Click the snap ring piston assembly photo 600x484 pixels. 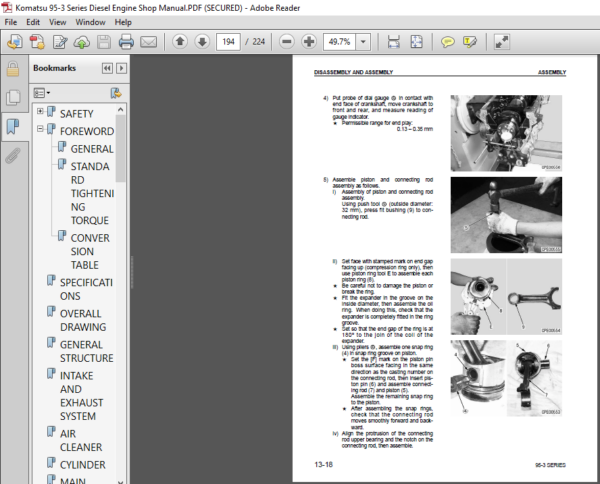[506, 378]
